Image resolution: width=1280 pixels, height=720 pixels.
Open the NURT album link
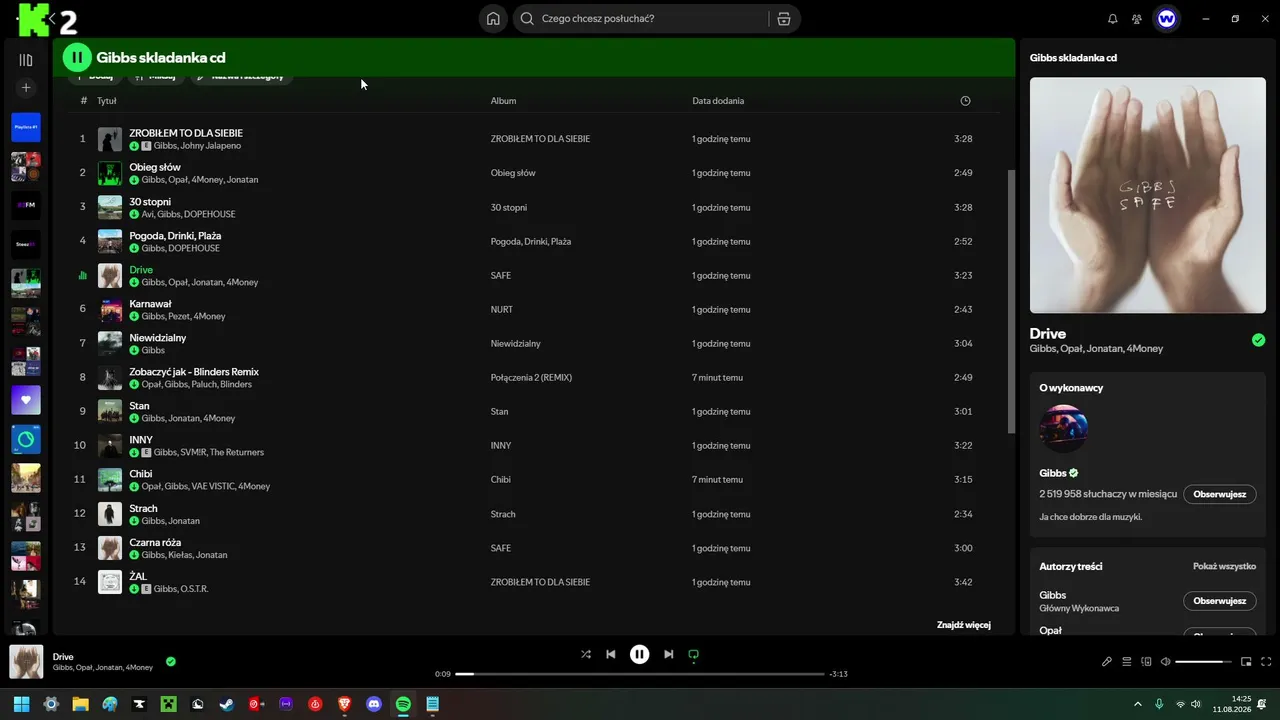pos(502,310)
